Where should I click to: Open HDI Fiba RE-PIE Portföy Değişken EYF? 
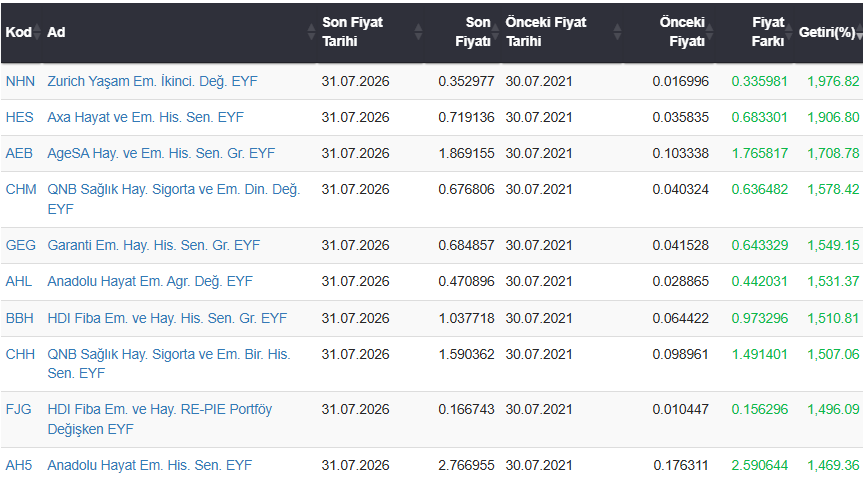[x=160, y=419]
